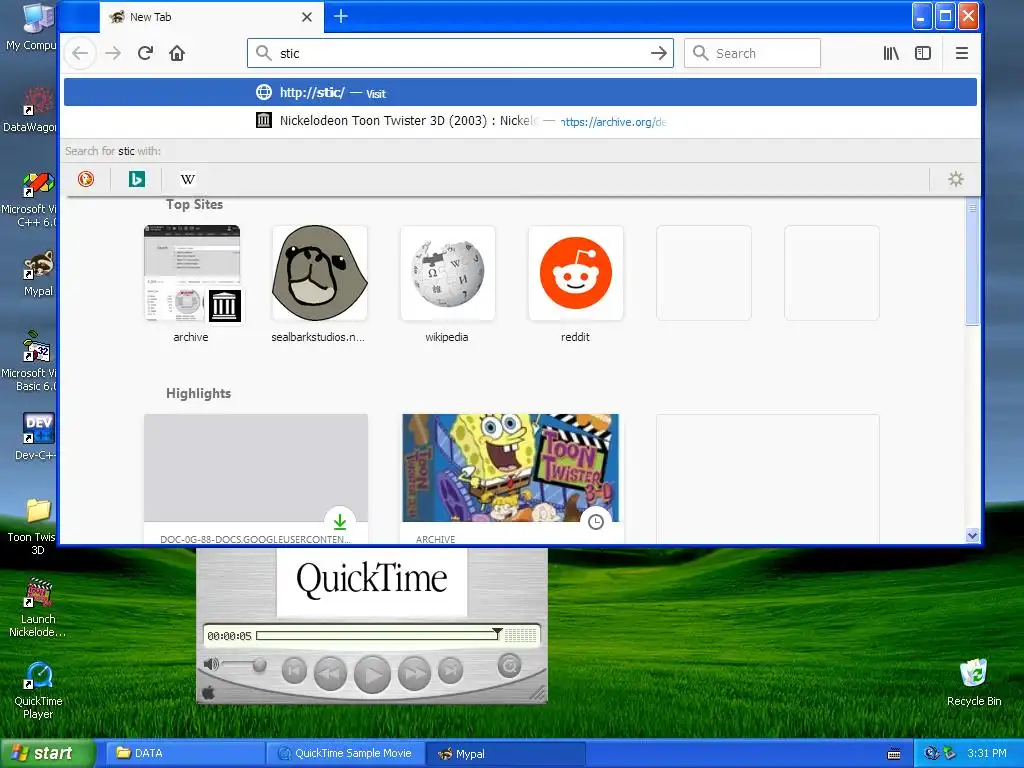Open the Toon Twister 3-D highlight card
1024x768 pixels.
tap(511, 478)
